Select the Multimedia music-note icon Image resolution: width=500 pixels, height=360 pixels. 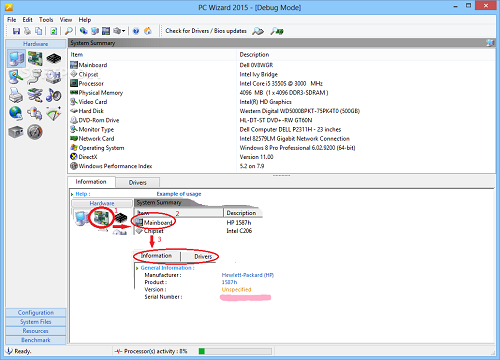54,95
